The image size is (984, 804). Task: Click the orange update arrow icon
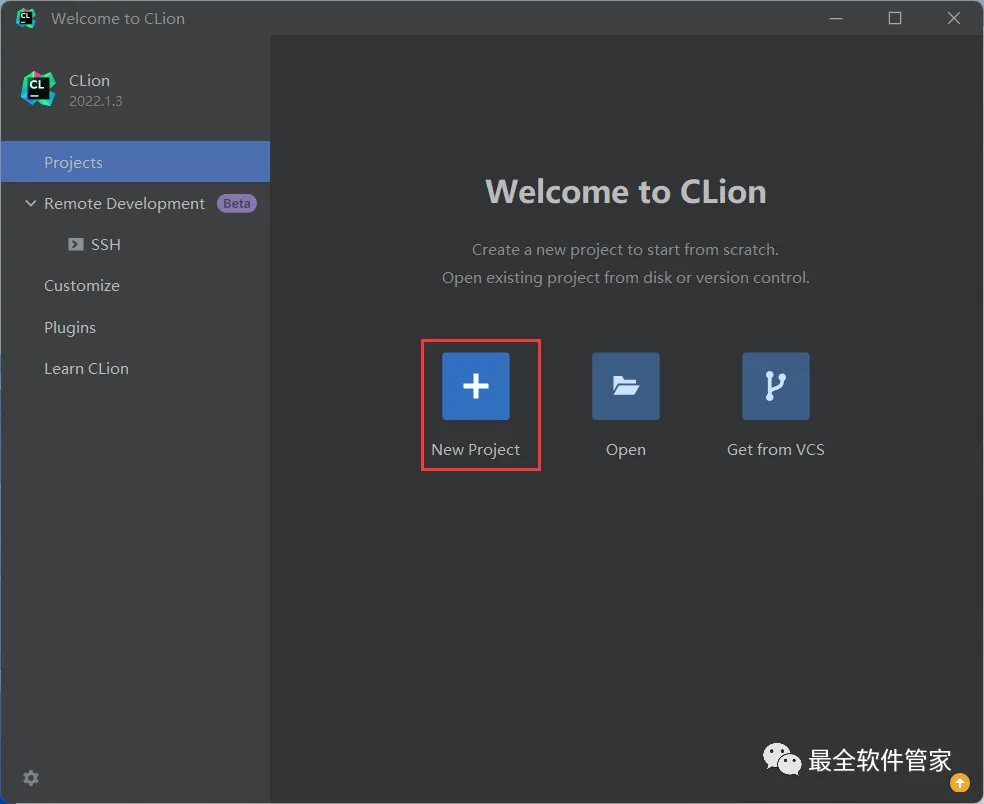(960, 783)
